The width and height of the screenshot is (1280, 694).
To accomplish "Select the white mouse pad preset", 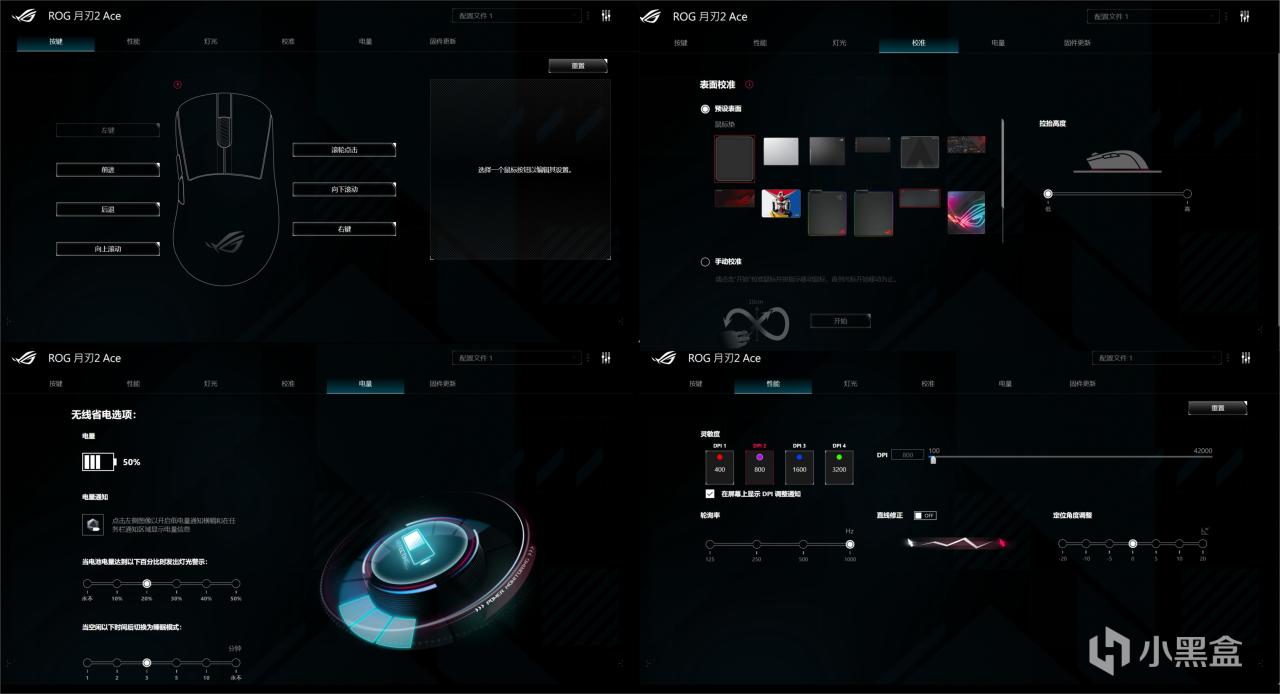I will pos(781,151).
